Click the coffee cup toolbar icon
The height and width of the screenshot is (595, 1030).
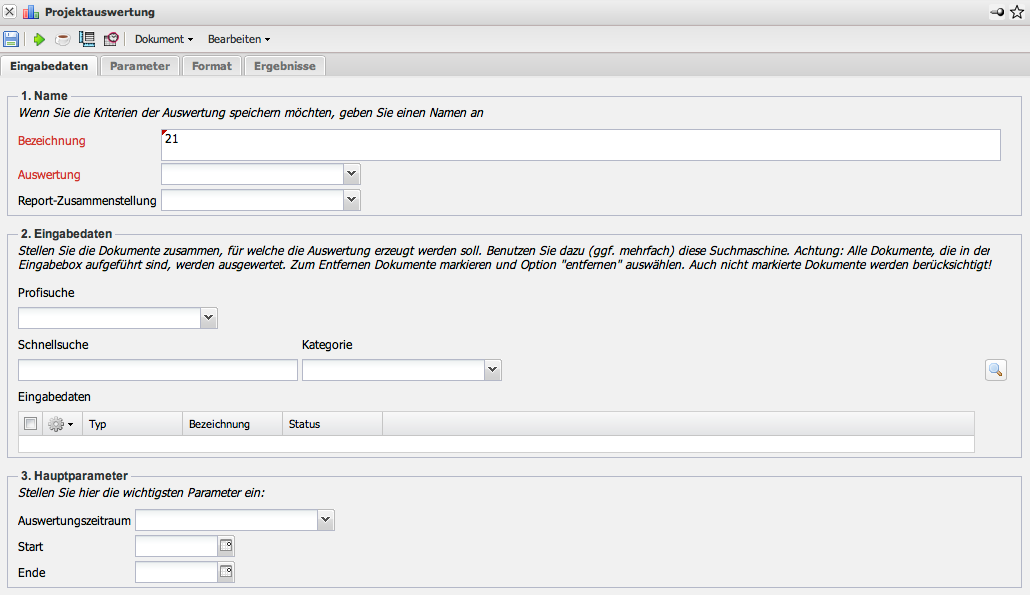[62, 39]
